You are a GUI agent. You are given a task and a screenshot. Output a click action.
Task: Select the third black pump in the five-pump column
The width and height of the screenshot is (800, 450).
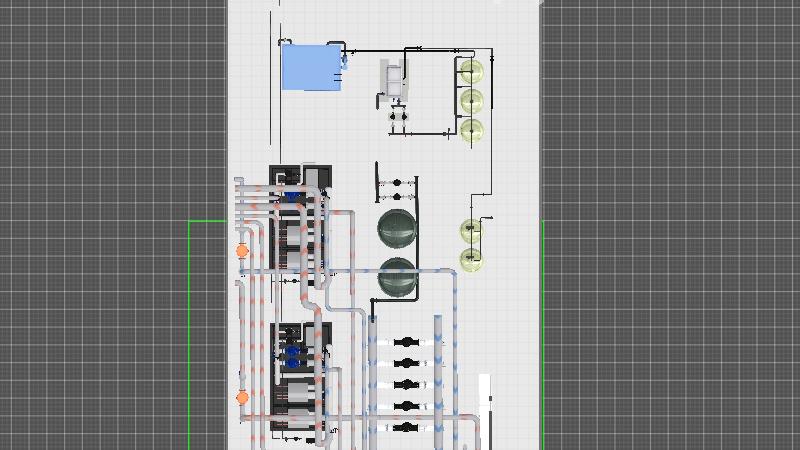click(x=405, y=385)
